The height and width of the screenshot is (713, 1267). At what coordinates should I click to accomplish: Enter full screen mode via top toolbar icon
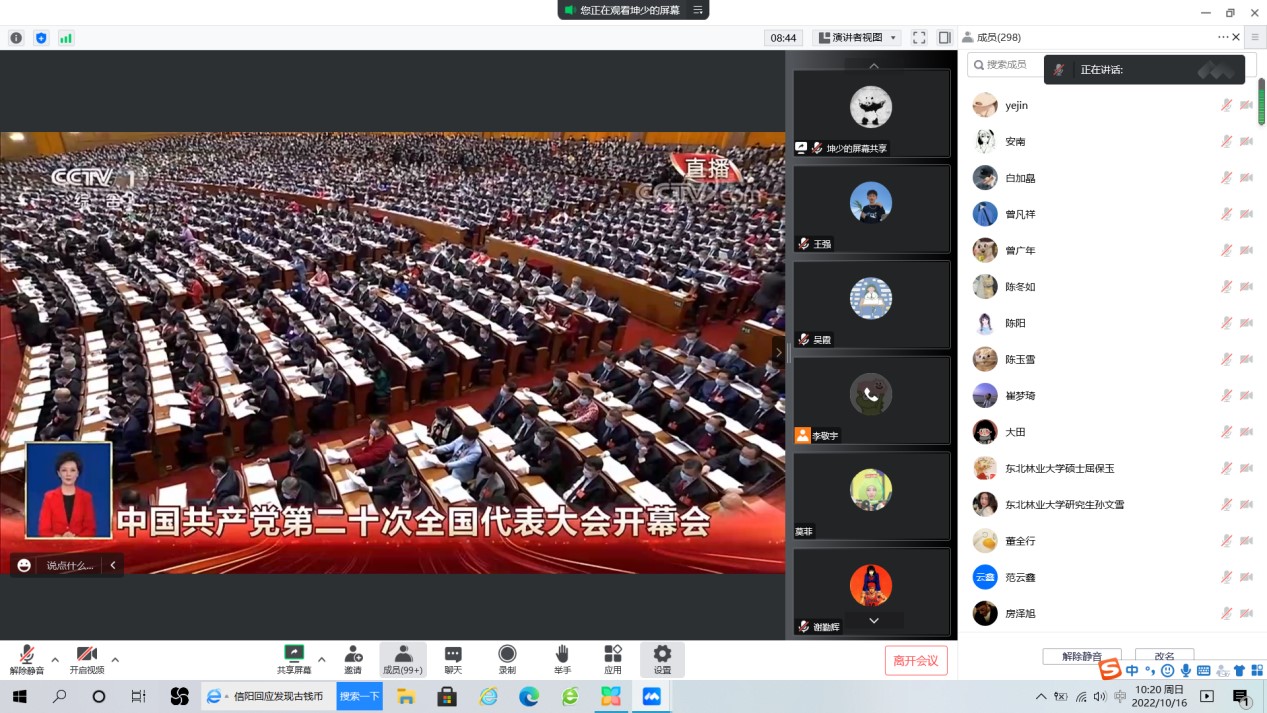tap(919, 38)
